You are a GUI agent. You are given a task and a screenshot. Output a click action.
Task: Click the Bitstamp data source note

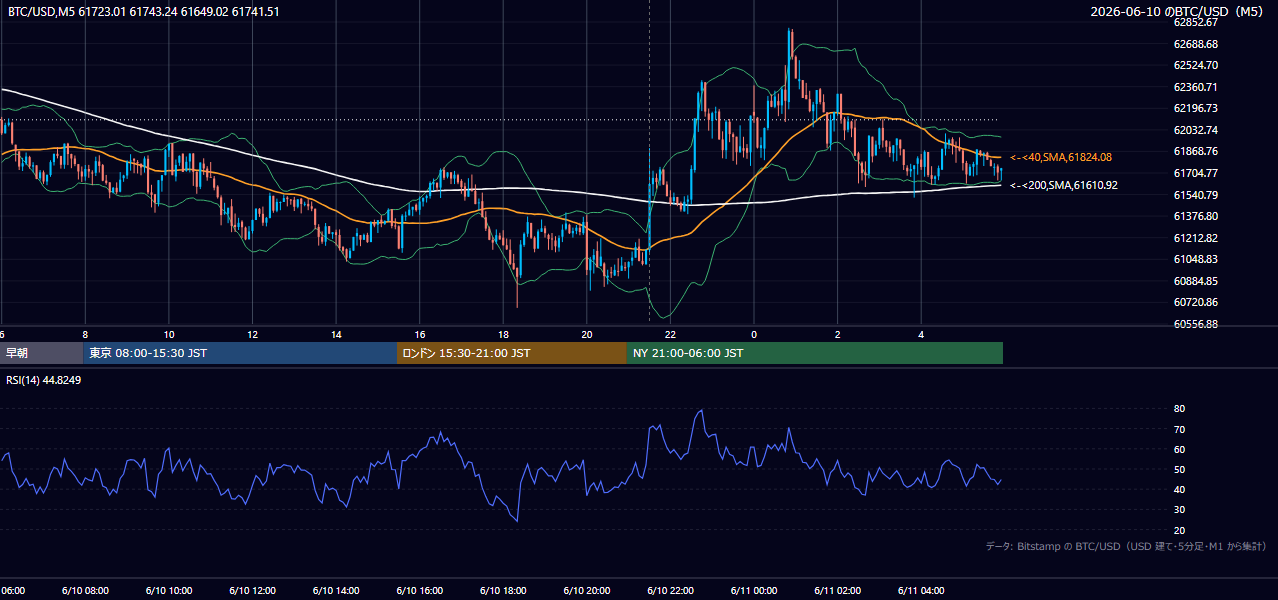(x=1126, y=546)
